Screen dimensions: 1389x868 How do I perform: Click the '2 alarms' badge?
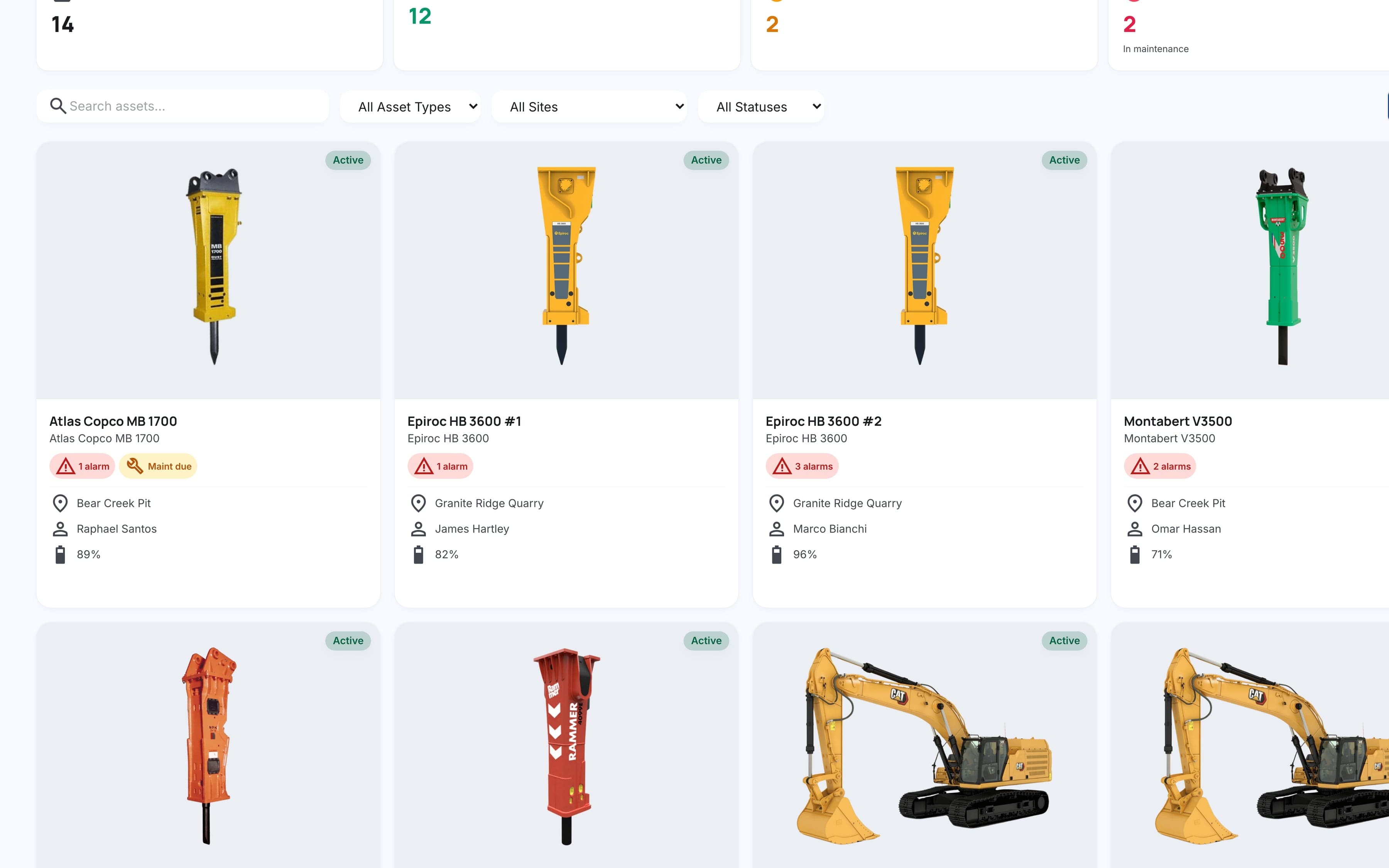tap(1160, 466)
